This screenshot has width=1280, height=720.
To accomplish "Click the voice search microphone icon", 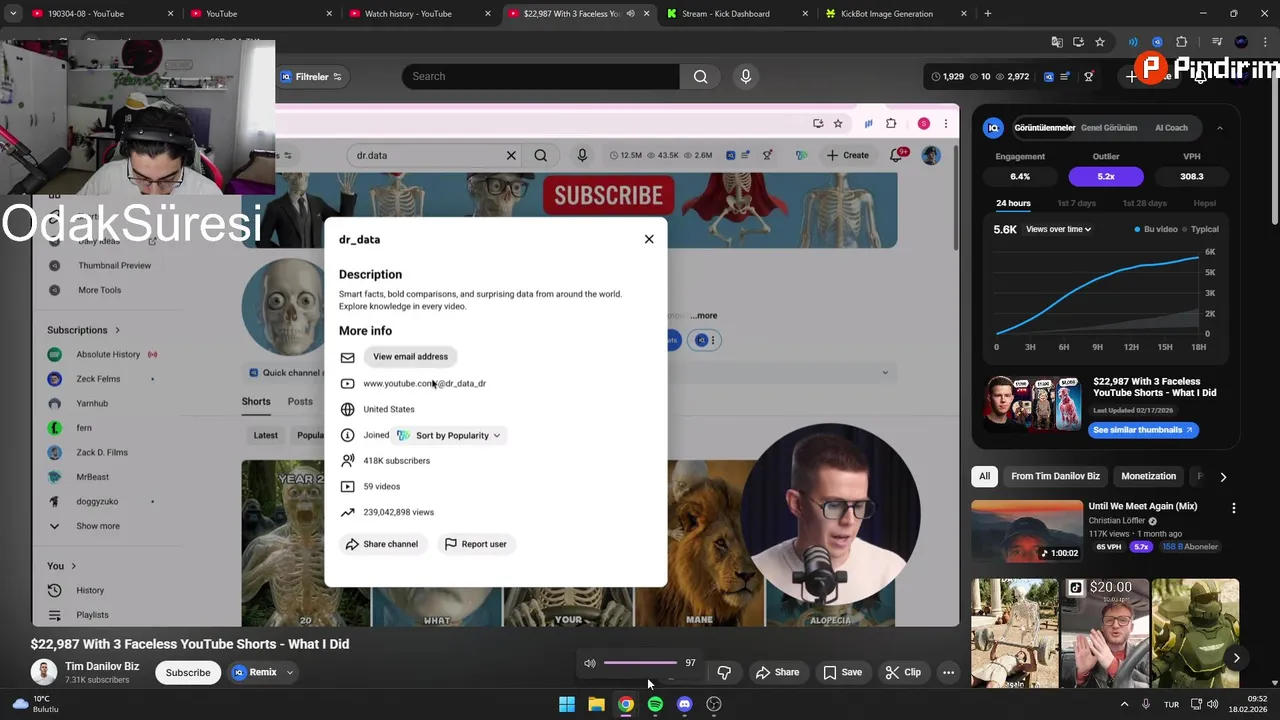I will click(x=745, y=76).
